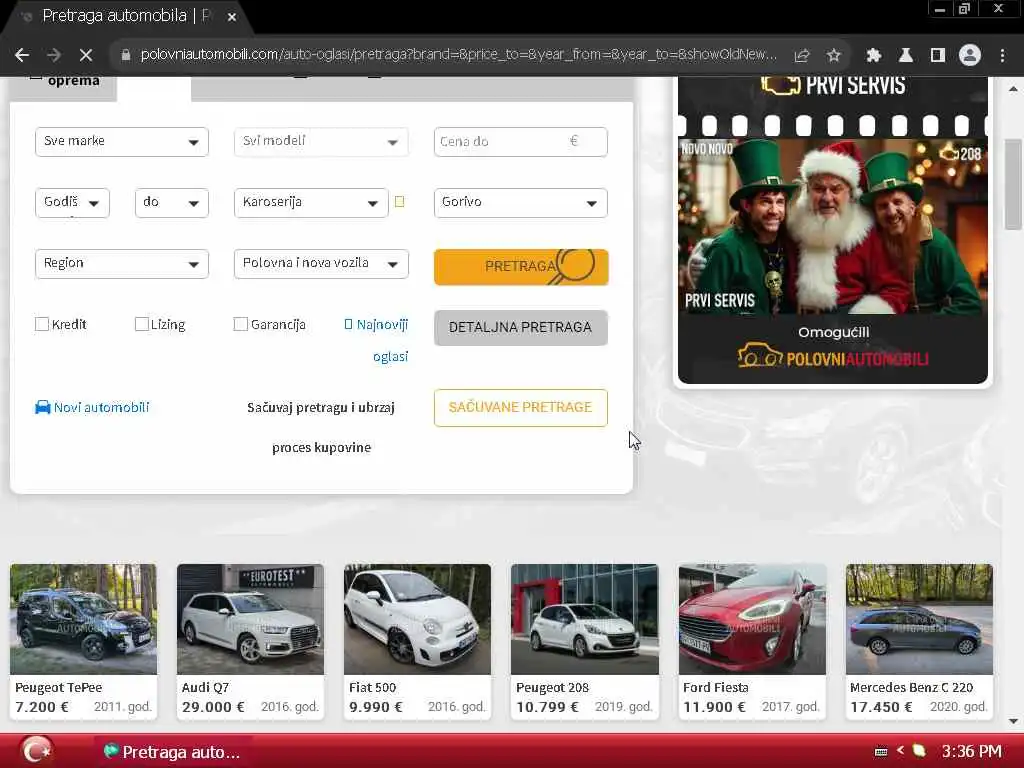
Task: Click the Sačuvaj pretragu i ubrzaj text
Action: pyautogui.click(x=321, y=408)
